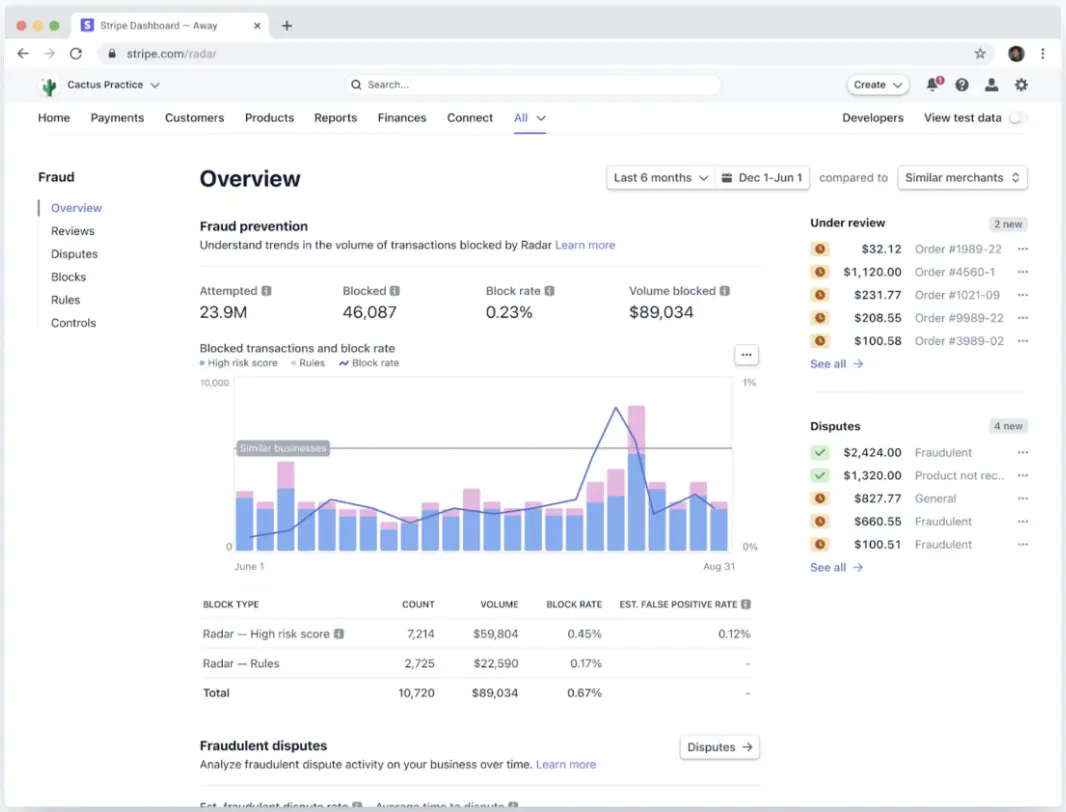Open the Last 6 months dropdown
The image size is (1066, 812).
(x=659, y=177)
